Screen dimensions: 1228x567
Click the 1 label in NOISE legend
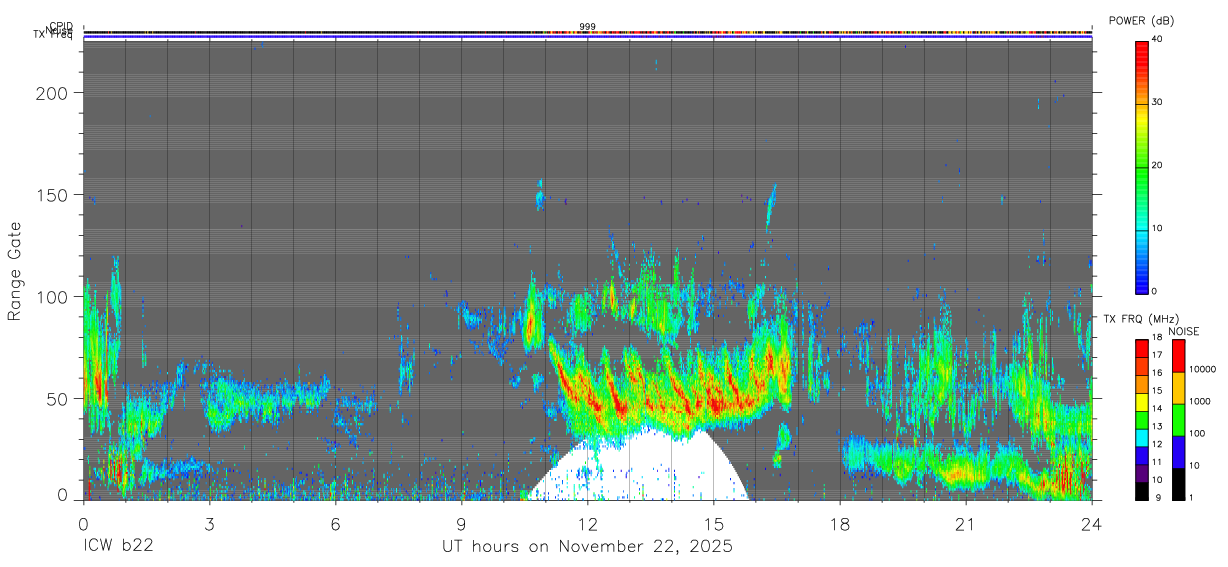tap(1191, 498)
